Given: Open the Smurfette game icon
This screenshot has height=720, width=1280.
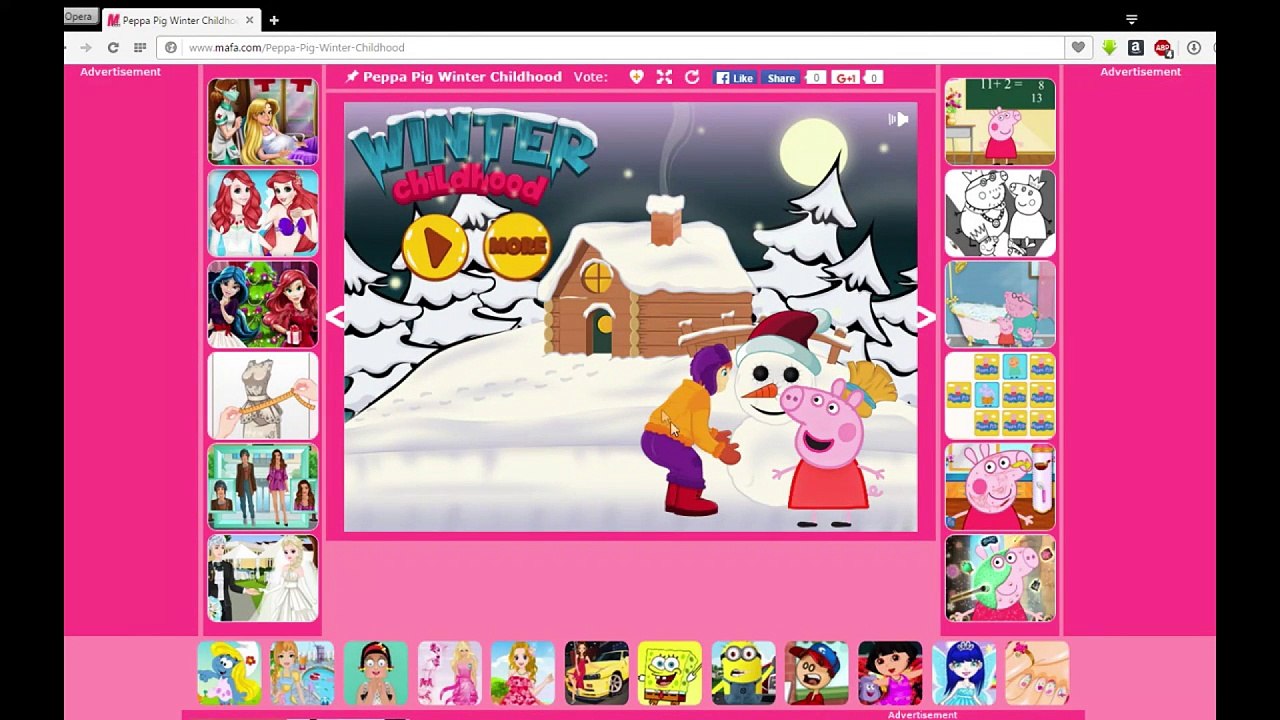Looking at the screenshot, I should pos(228,673).
